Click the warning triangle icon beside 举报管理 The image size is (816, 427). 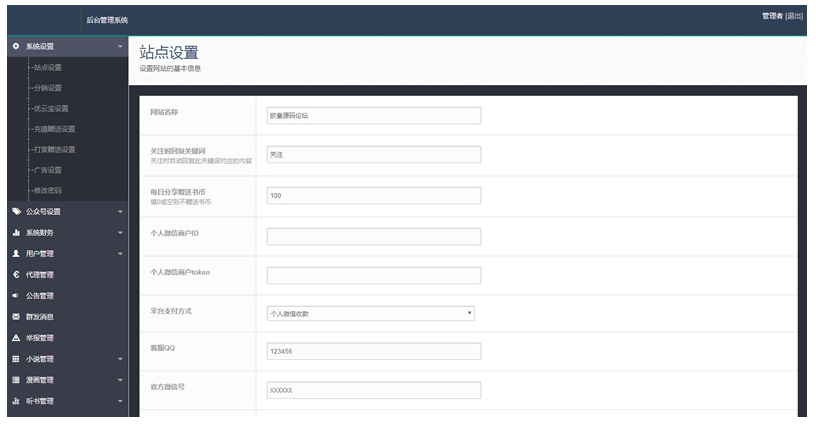pyautogui.click(x=16, y=338)
